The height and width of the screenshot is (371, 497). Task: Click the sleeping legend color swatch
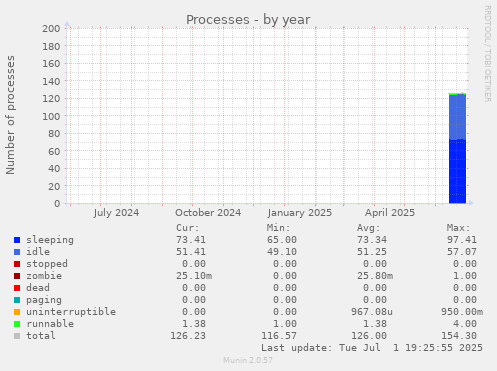[x=17, y=240]
